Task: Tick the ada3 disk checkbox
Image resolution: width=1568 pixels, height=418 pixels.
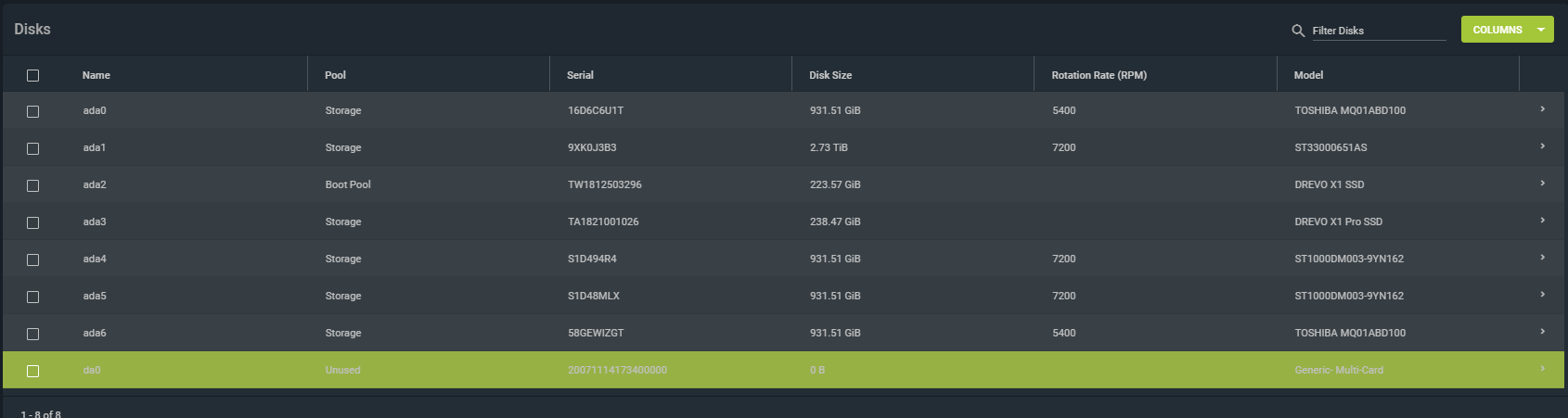Action: point(33,222)
